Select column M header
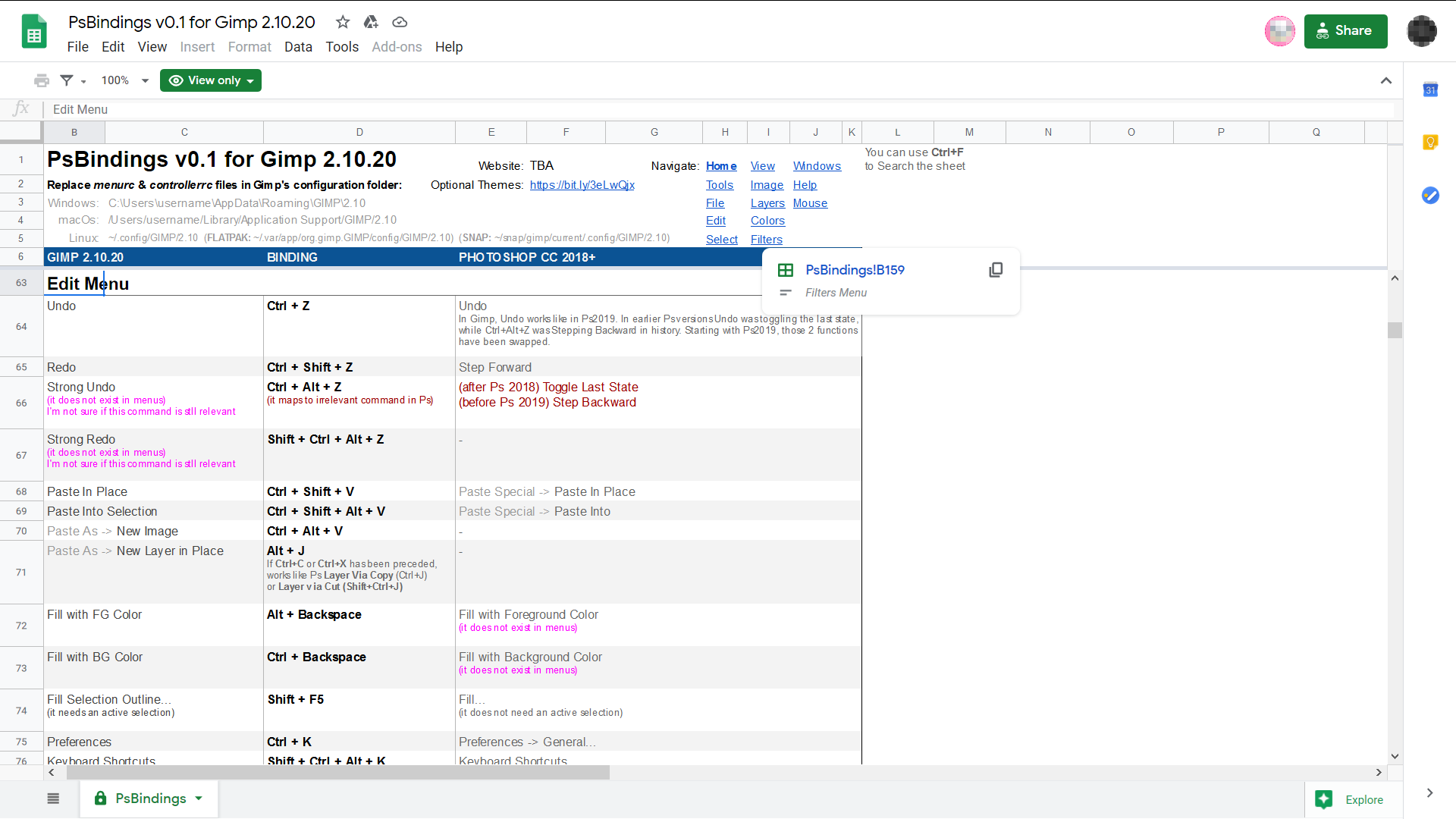The width and height of the screenshot is (1456, 819). (x=969, y=132)
